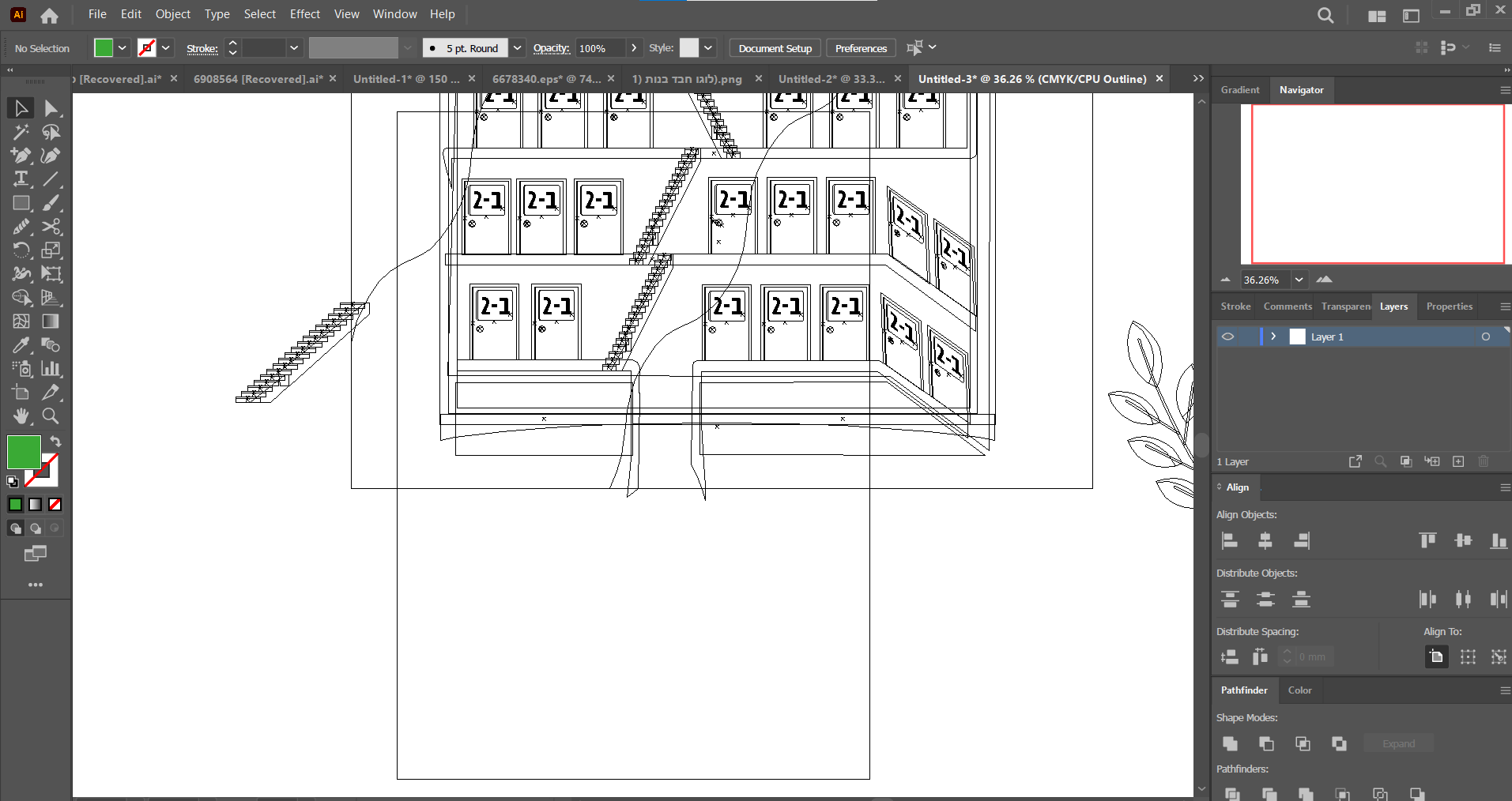Image resolution: width=1512 pixels, height=801 pixels.
Task: Choose the Column Graph tool
Action: (51, 369)
